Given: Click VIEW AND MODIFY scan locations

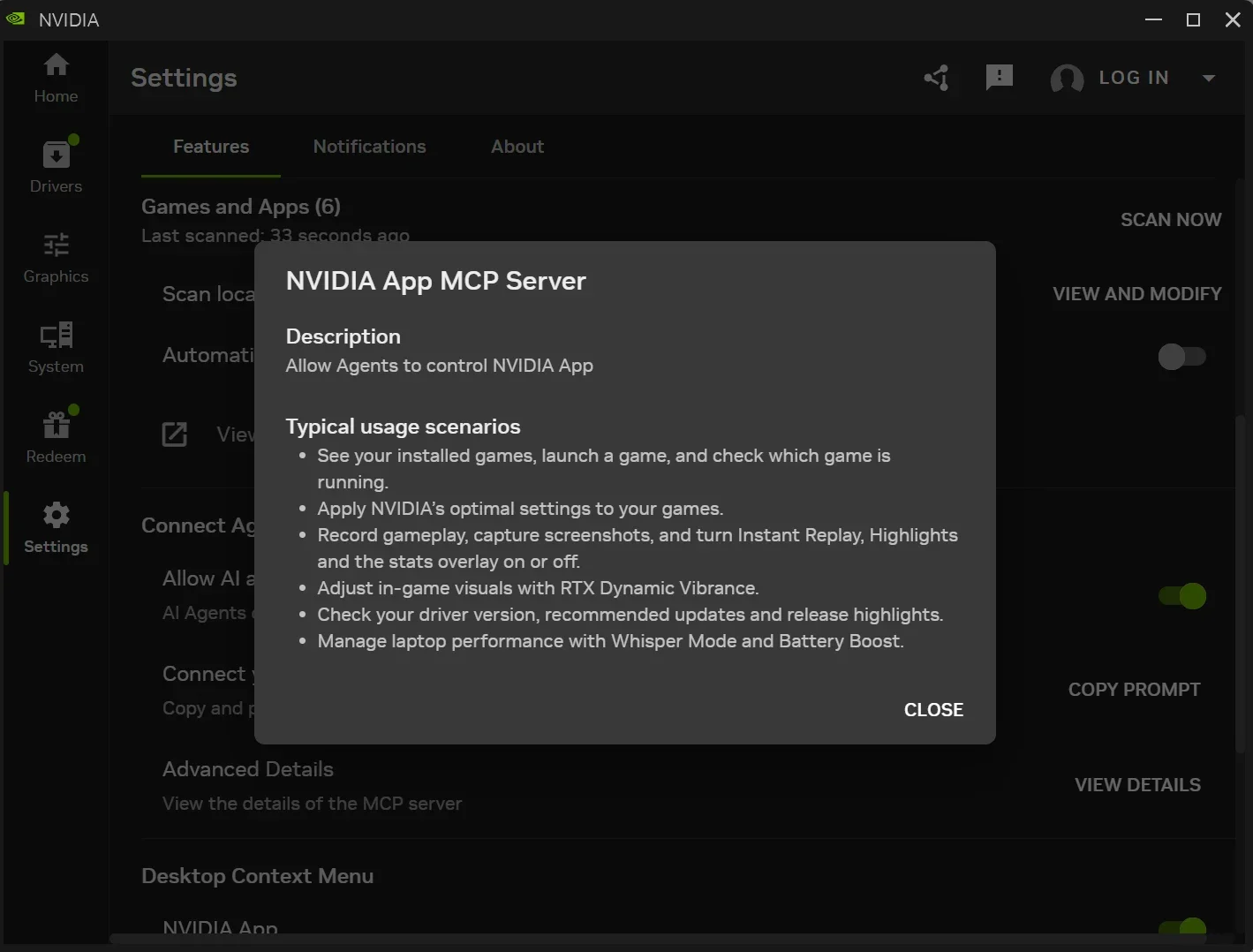Looking at the screenshot, I should point(1137,294).
